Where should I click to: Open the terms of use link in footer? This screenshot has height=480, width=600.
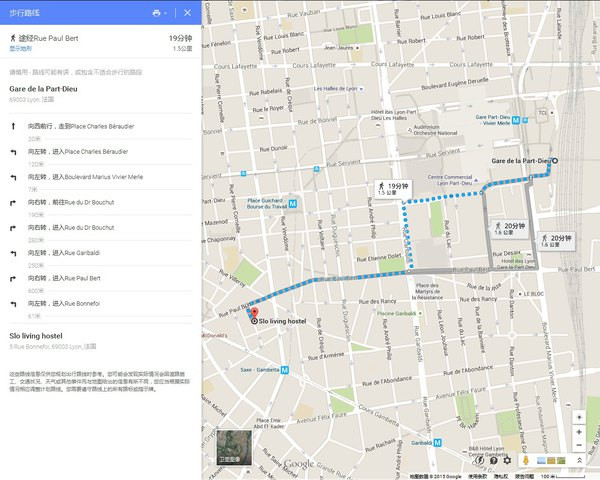tap(478, 477)
